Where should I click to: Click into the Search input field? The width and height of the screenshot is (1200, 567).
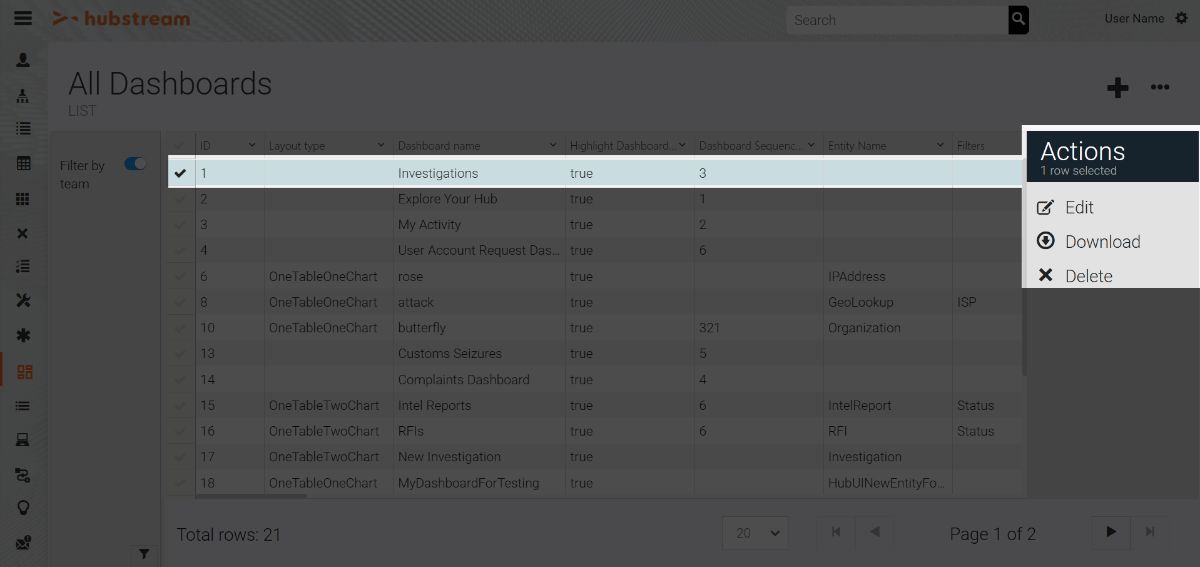(x=895, y=20)
